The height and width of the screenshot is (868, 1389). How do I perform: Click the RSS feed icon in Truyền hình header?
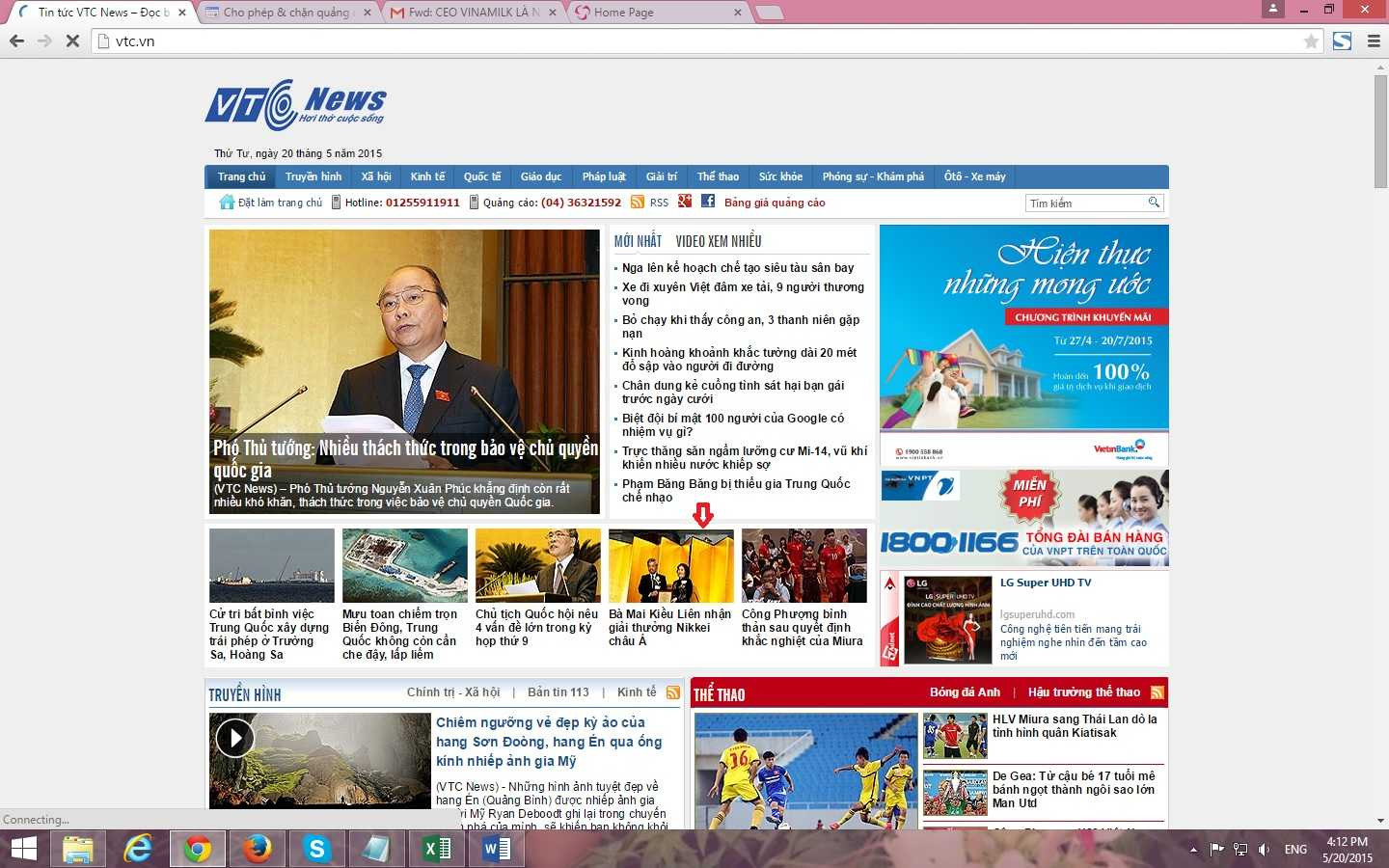pyautogui.click(x=673, y=692)
